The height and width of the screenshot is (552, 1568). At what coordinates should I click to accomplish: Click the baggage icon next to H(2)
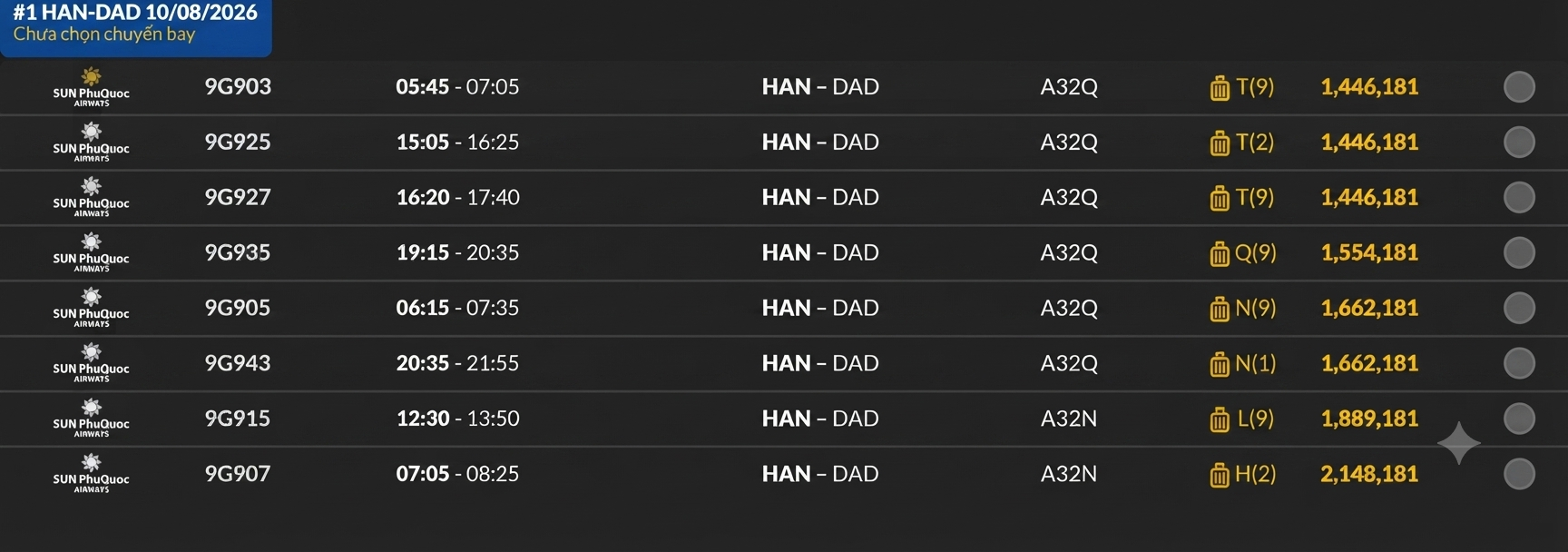tap(1220, 475)
